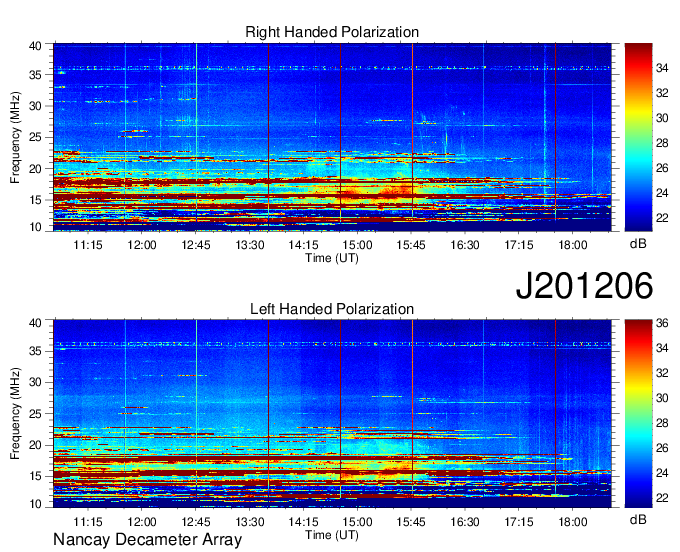This screenshot has height=552, width=680.
Task: Click the bottom plot's Frequency (MHz) axis label
Action: [x=15, y=414]
